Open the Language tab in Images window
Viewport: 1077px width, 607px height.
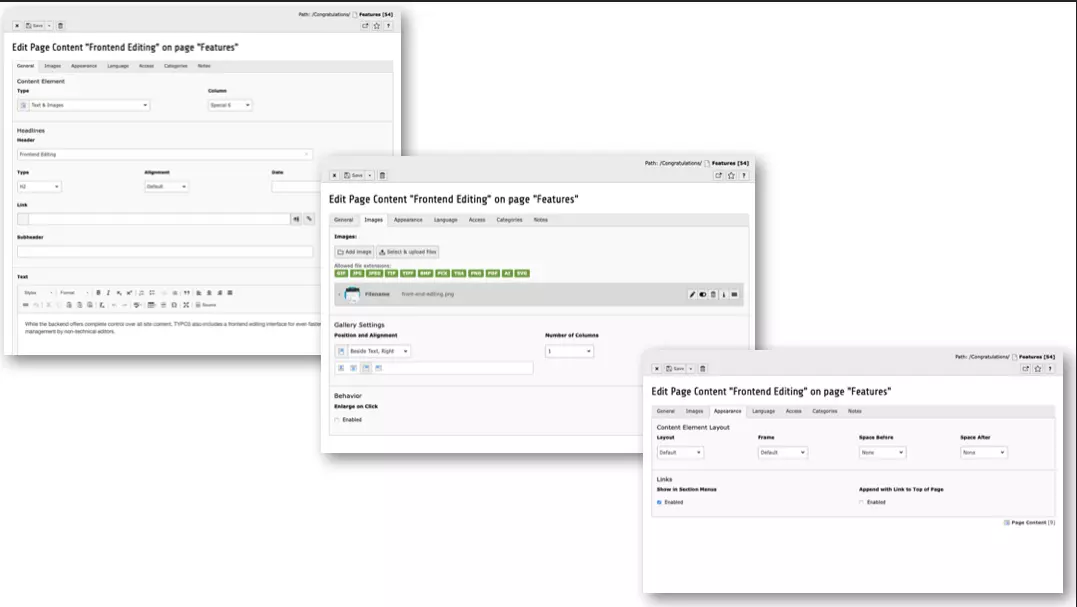click(x=446, y=220)
